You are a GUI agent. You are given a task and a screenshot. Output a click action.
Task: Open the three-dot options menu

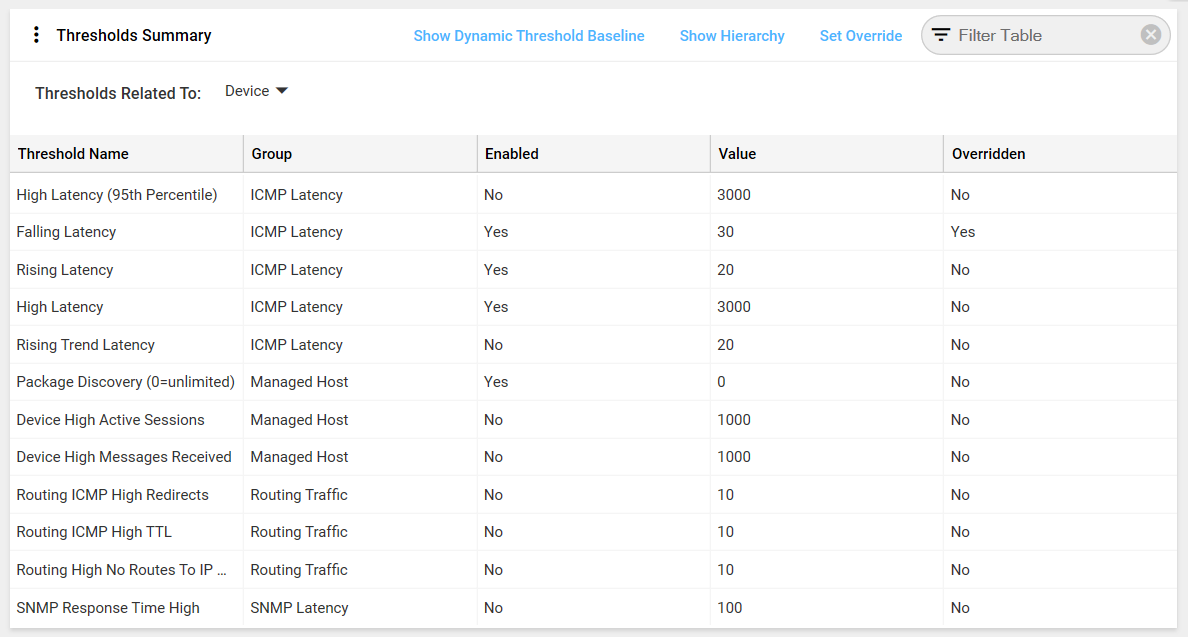tap(36, 35)
